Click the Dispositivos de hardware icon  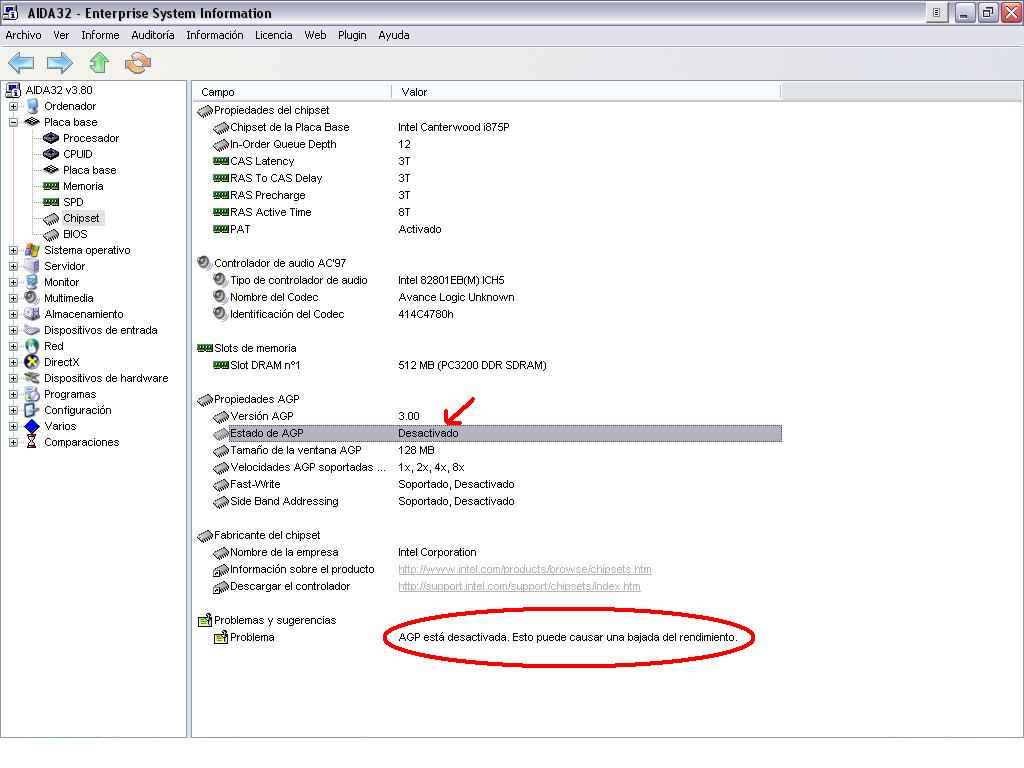[32, 378]
